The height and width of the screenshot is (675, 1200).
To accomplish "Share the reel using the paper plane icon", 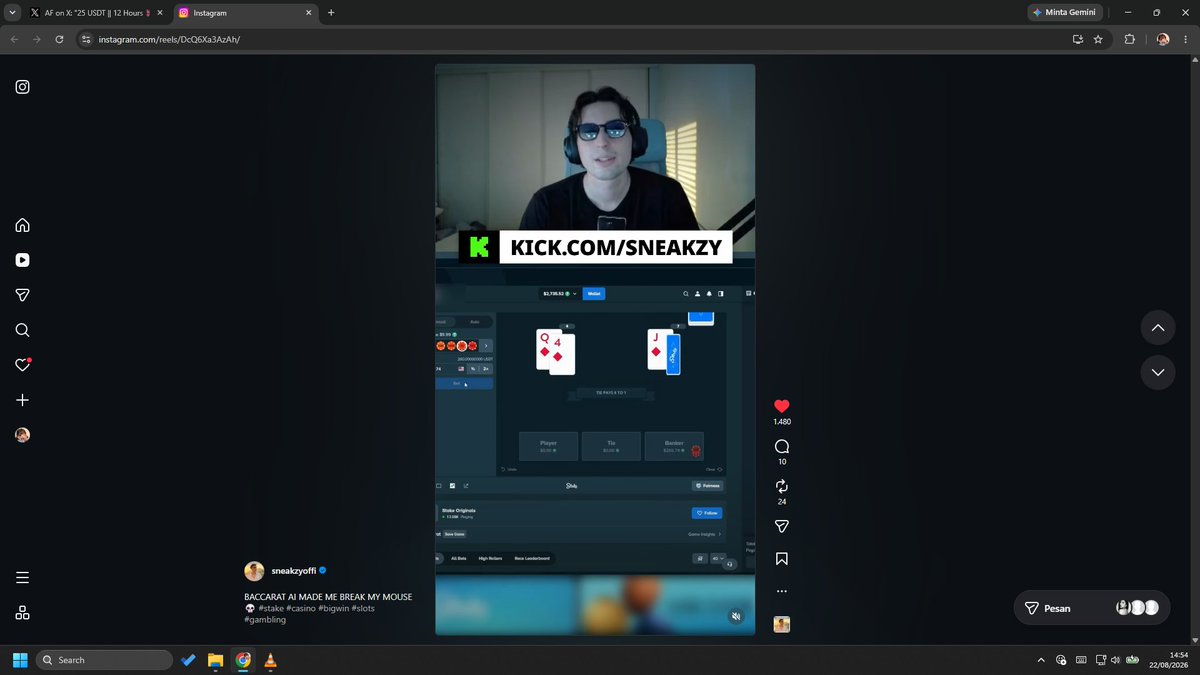I will 782,526.
